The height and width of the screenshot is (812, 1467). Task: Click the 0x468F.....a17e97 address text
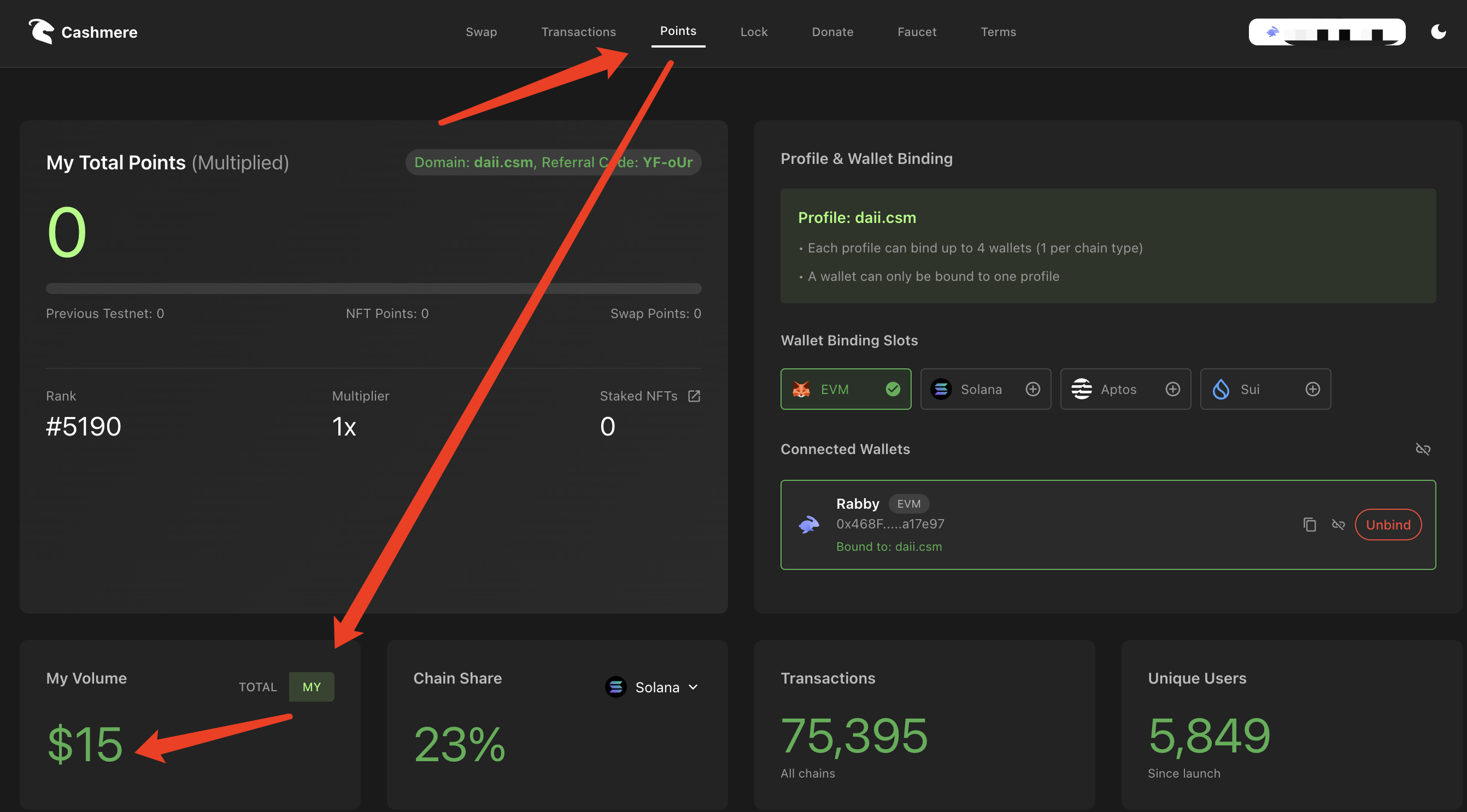pyautogui.click(x=890, y=524)
